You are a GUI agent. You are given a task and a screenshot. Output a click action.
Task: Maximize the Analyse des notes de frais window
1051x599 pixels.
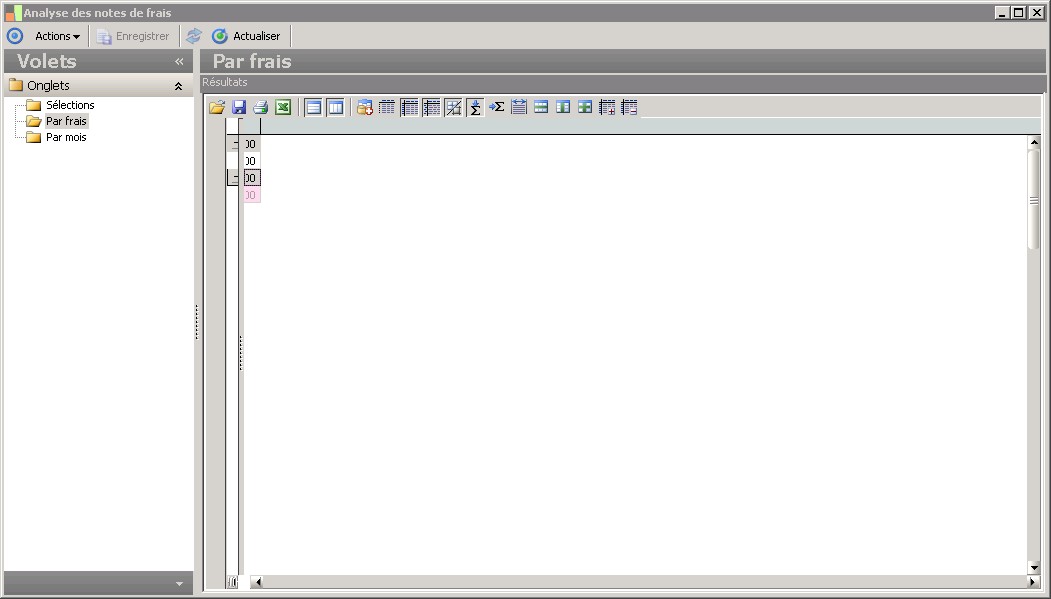(1018, 13)
